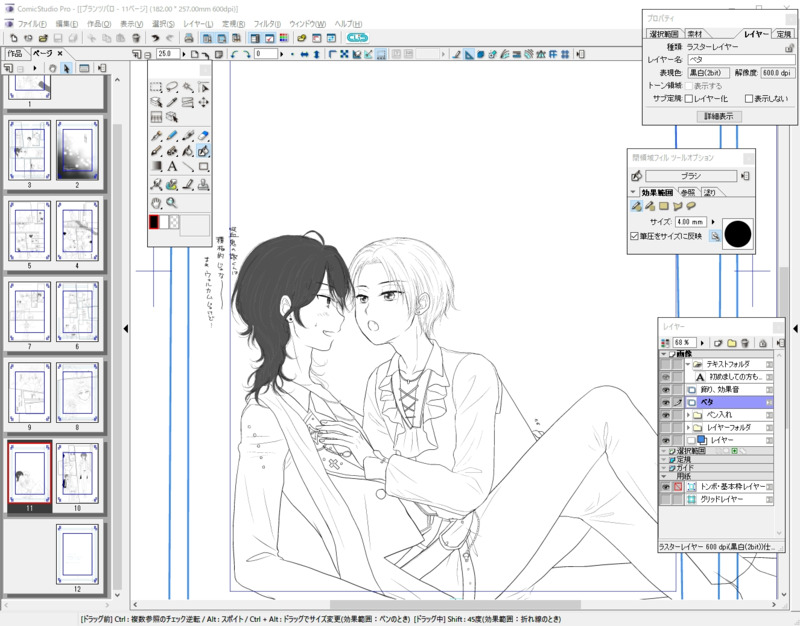The image size is (800, 626).
Task: Select the black drawing color swatch
Action: tap(154, 222)
